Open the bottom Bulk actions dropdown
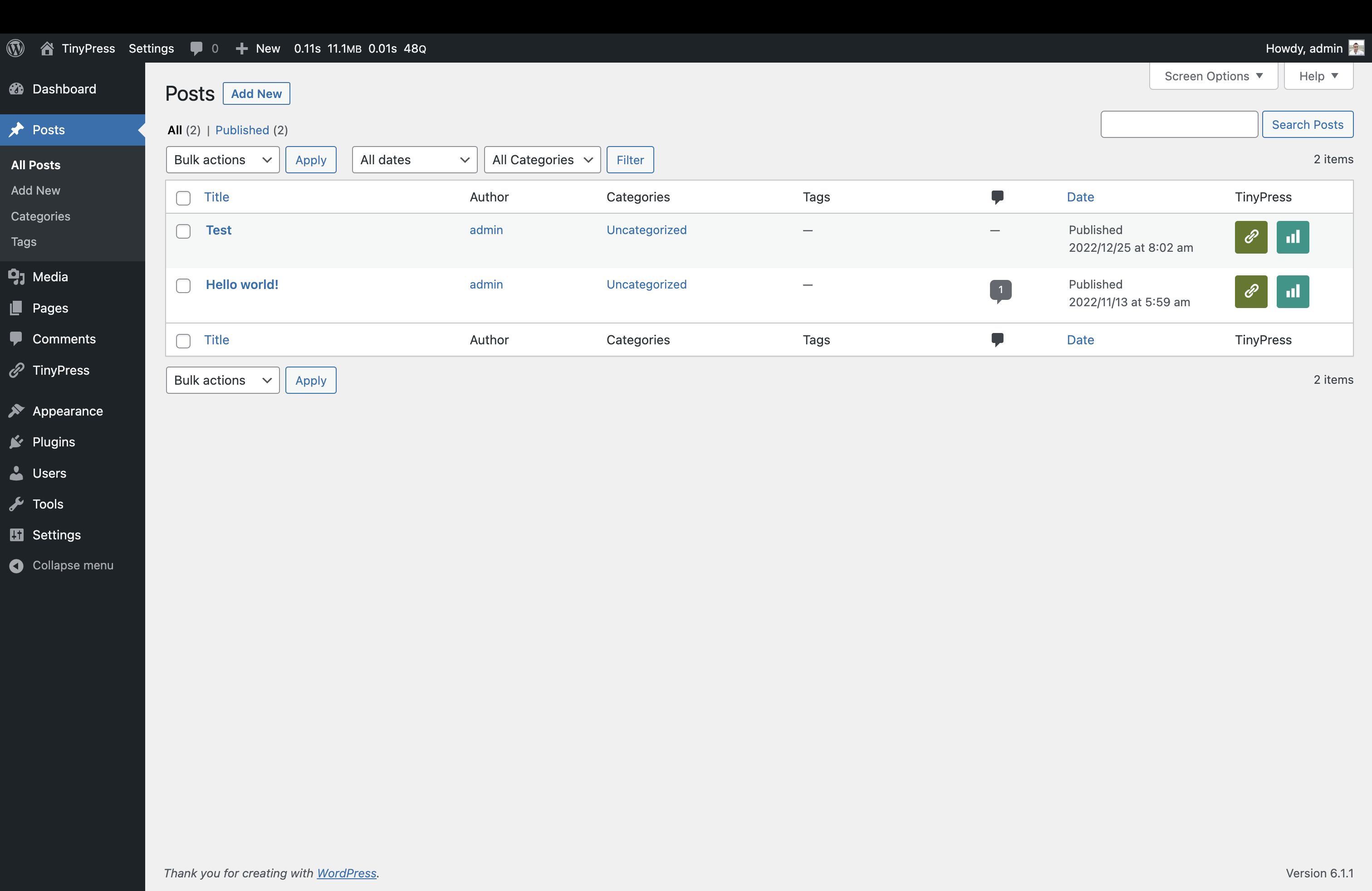 pyautogui.click(x=222, y=380)
